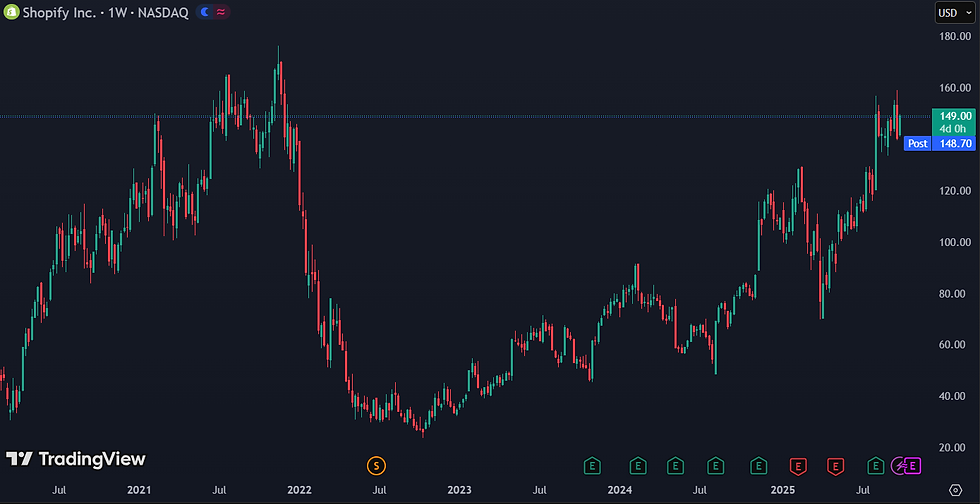The height and width of the screenshot is (504, 980).
Task: Click the green earnings marker just before 2024
Action: (x=592, y=465)
